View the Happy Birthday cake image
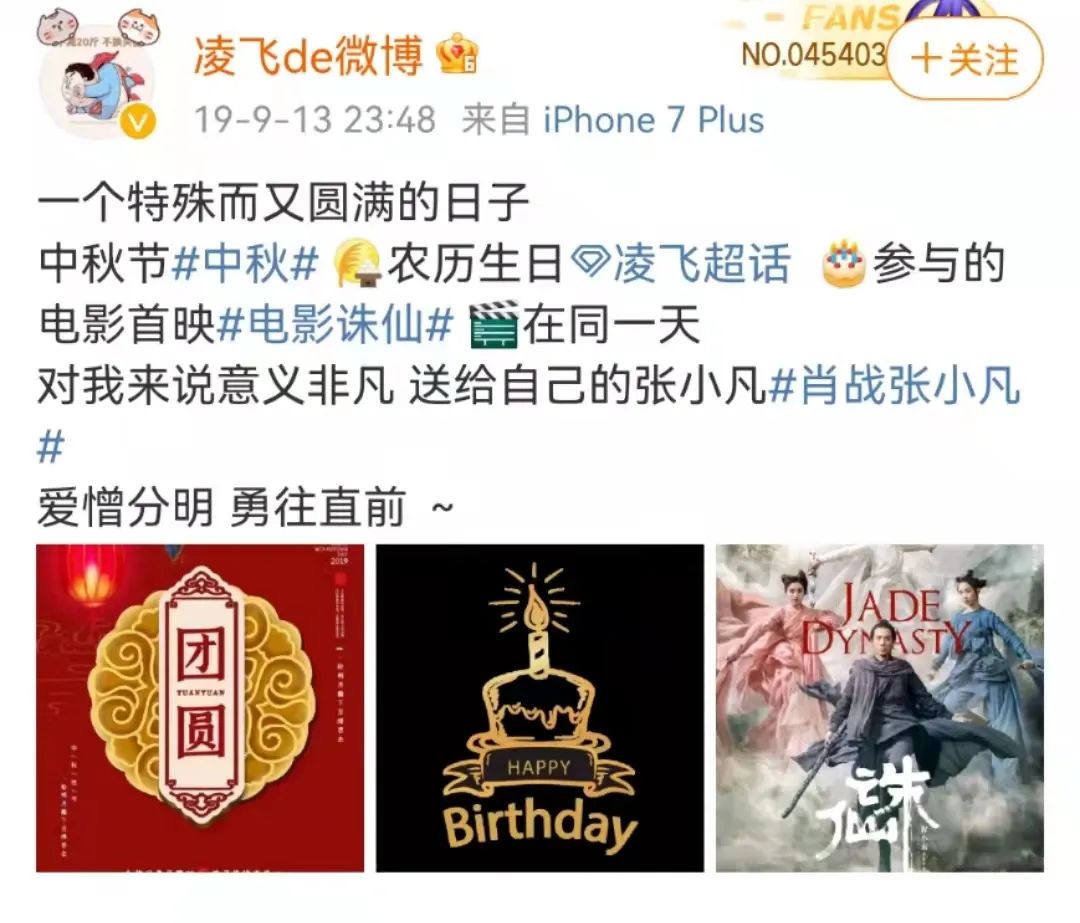Image resolution: width=1080 pixels, height=923 pixels. point(540,708)
